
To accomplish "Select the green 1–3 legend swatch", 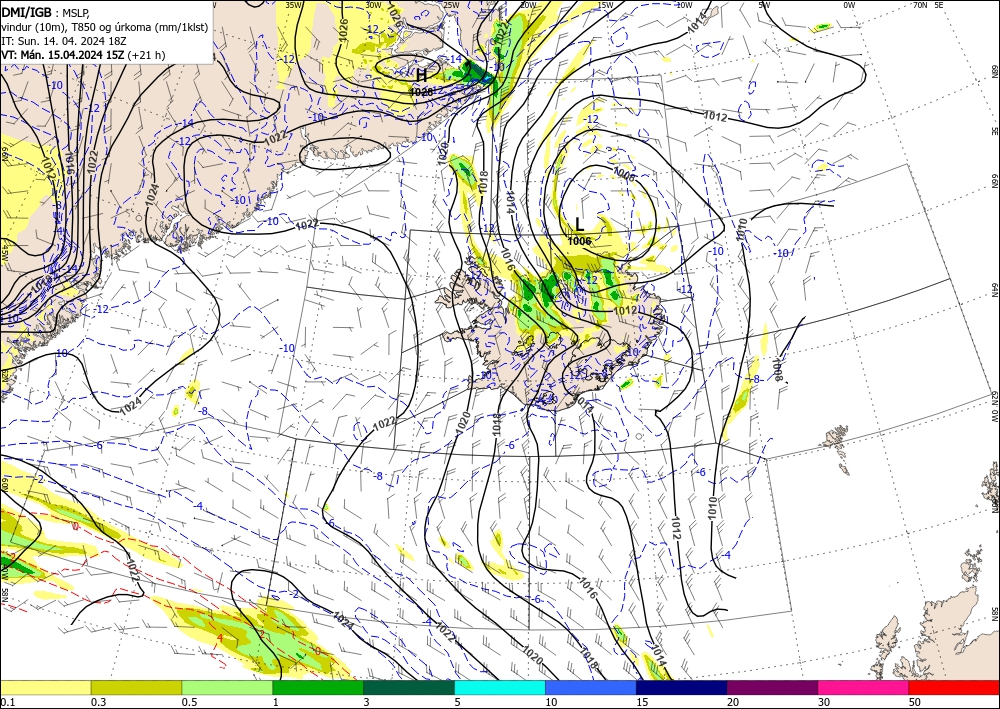I will point(318,687).
